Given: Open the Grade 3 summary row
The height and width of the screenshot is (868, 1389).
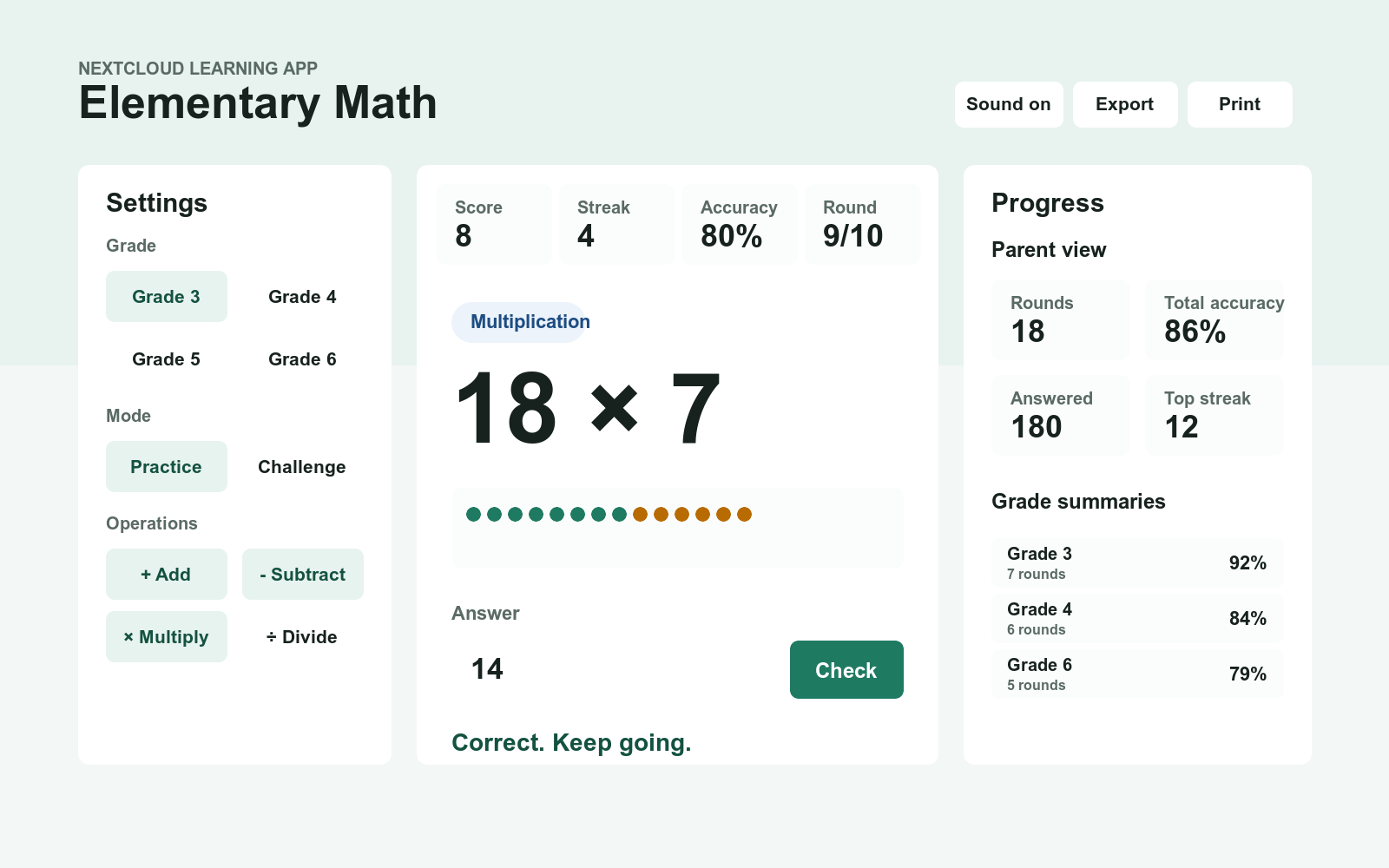Looking at the screenshot, I should click(1137, 562).
